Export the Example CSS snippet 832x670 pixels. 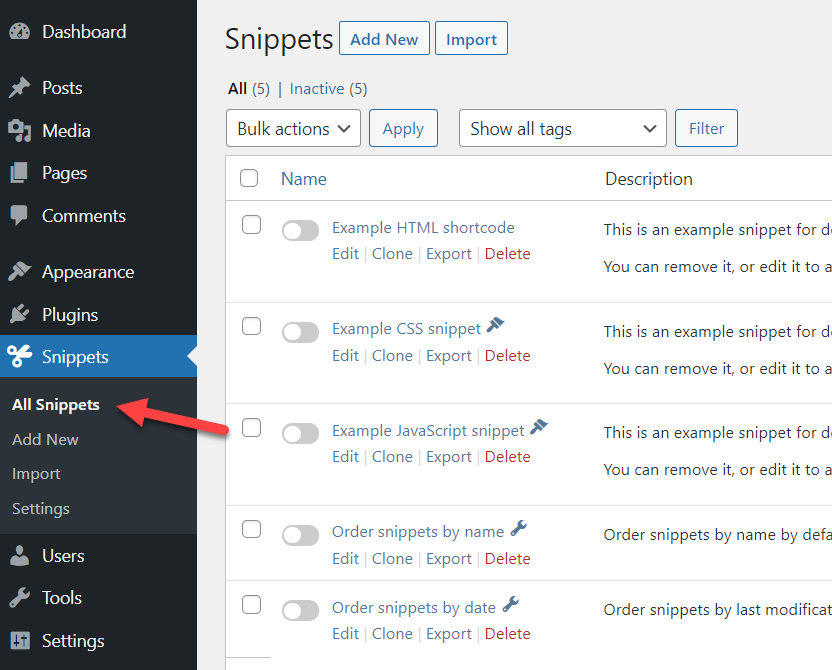[x=448, y=355]
